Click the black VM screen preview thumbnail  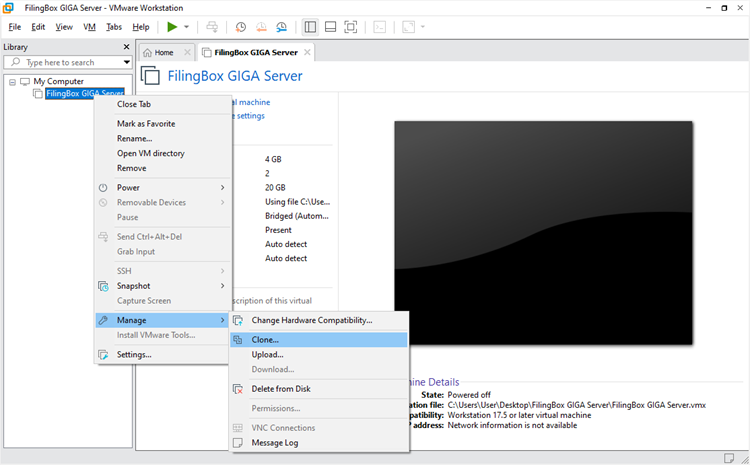pos(543,233)
